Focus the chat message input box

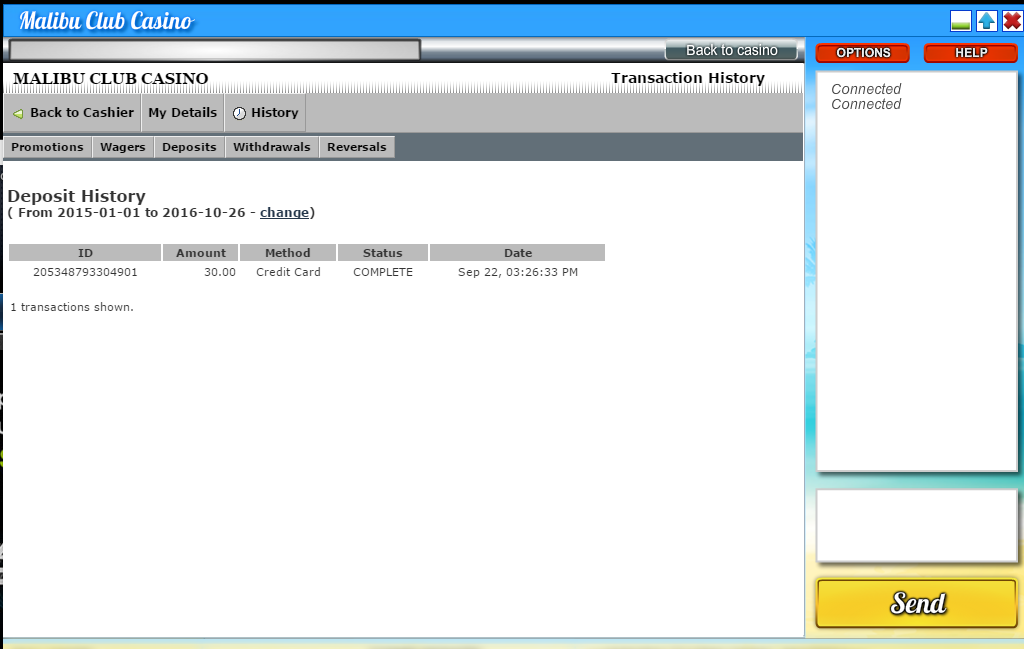[917, 526]
